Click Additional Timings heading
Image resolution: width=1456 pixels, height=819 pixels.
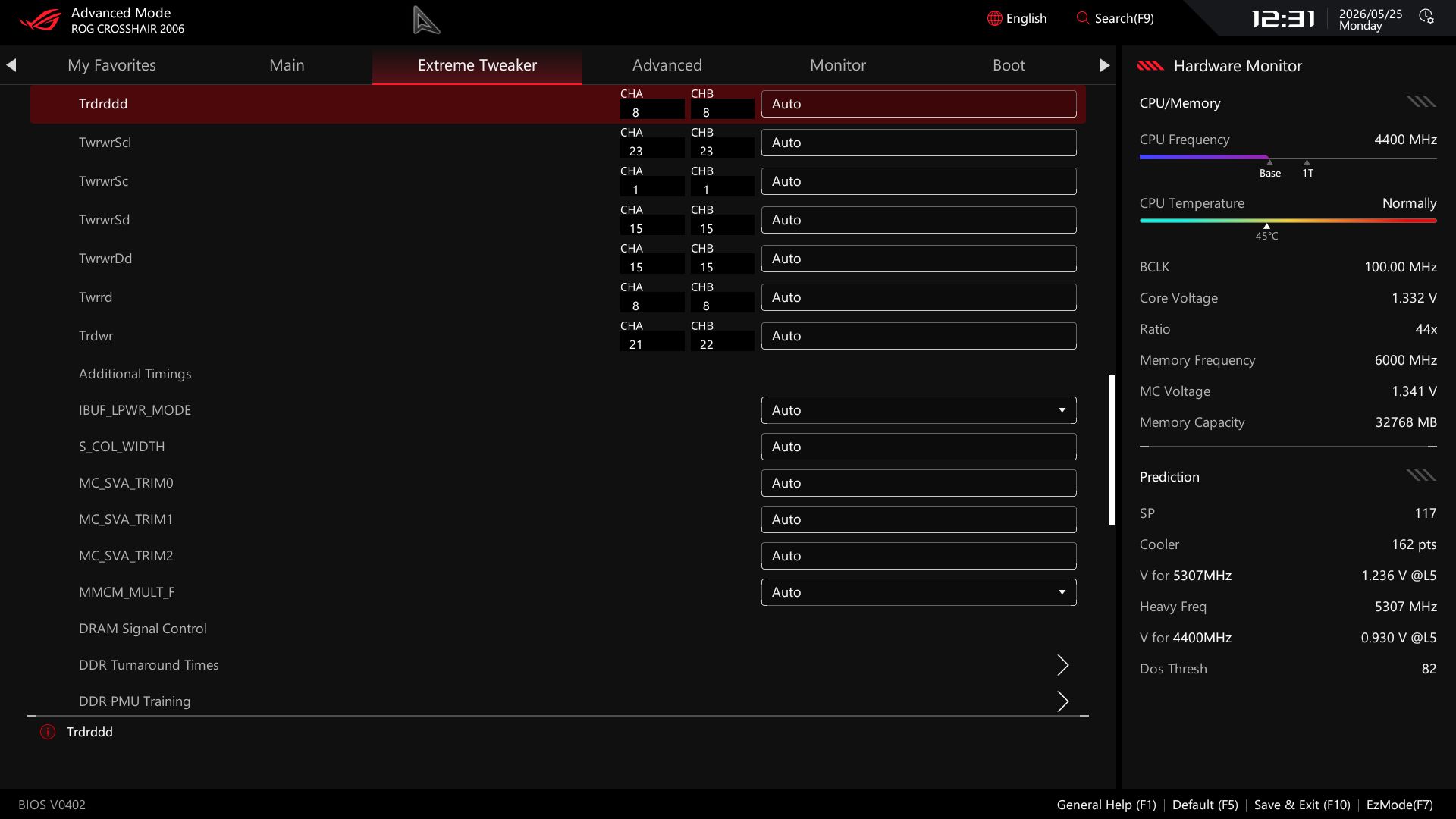pyautogui.click(x=135, y=374)
